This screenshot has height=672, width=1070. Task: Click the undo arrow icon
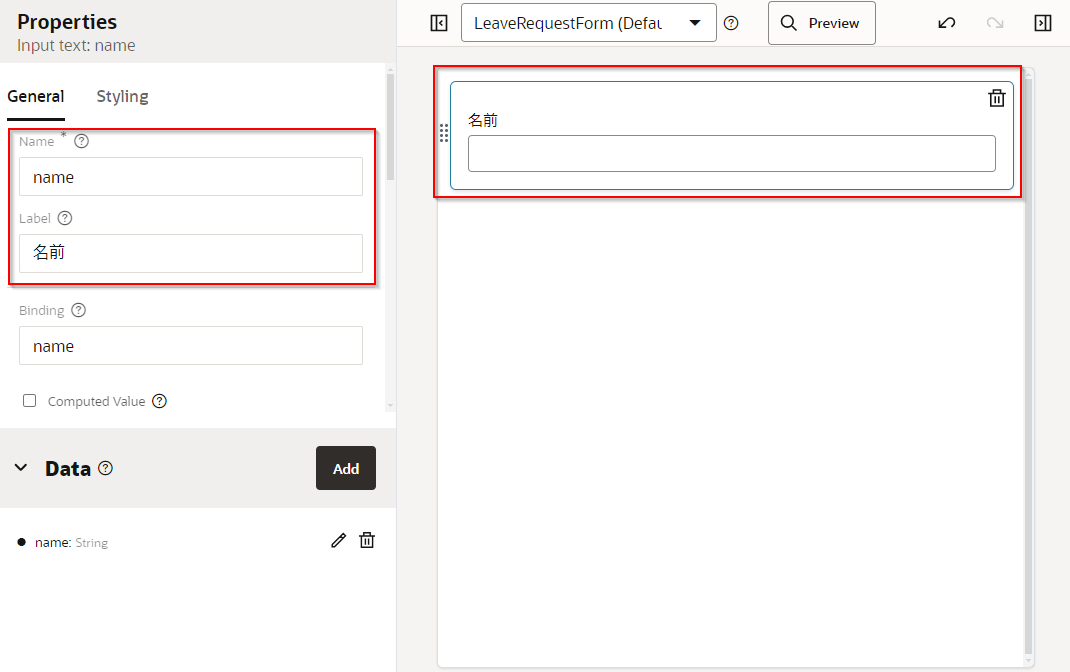tap(946, 23)
